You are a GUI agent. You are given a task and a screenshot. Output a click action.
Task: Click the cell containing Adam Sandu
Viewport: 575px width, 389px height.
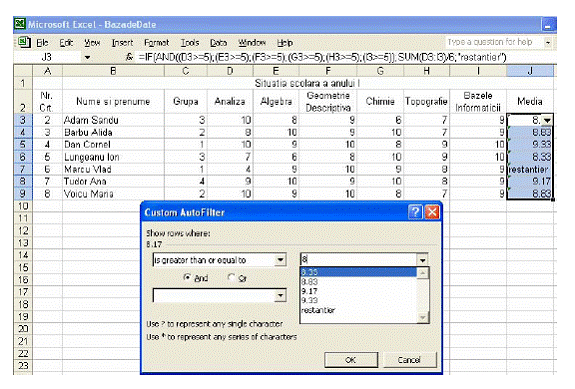(113, 120)
